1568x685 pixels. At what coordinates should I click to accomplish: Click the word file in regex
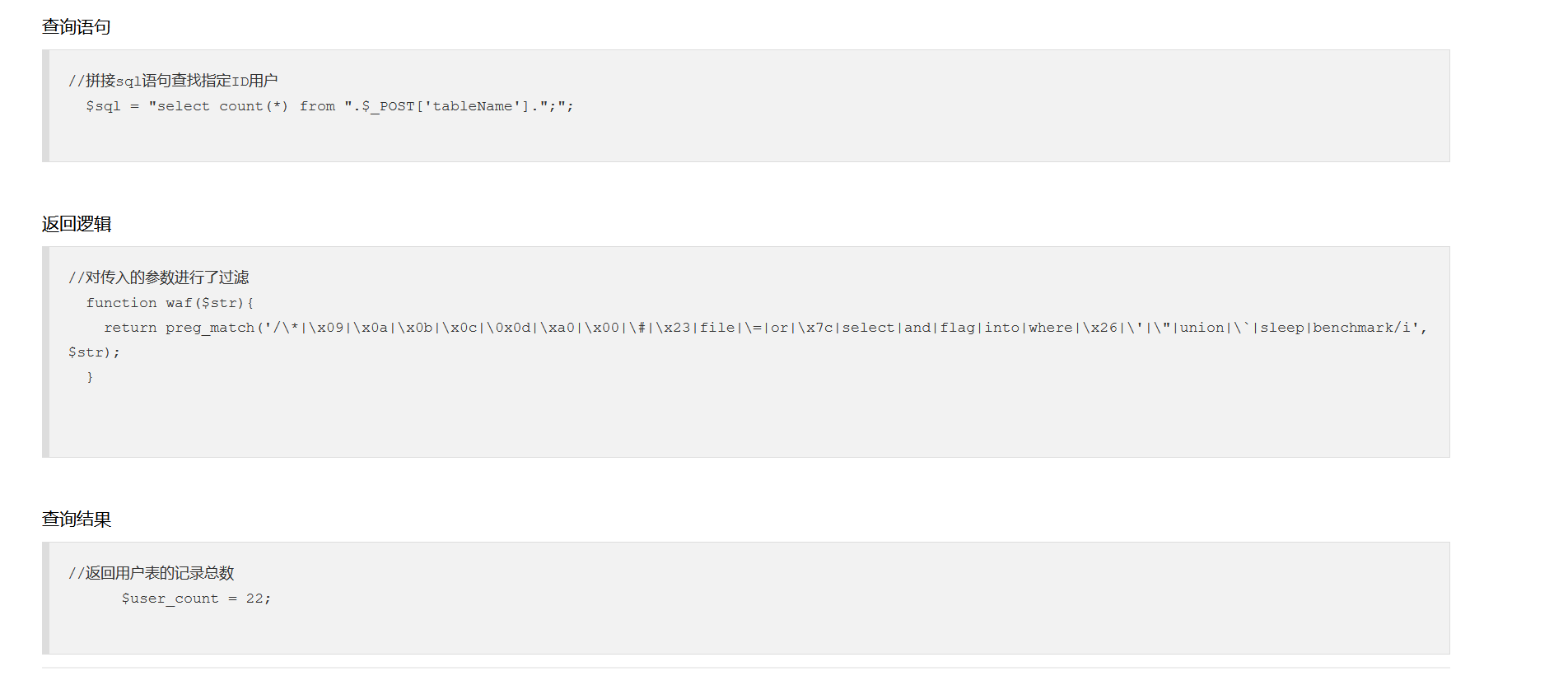click(x=717, y=328)
